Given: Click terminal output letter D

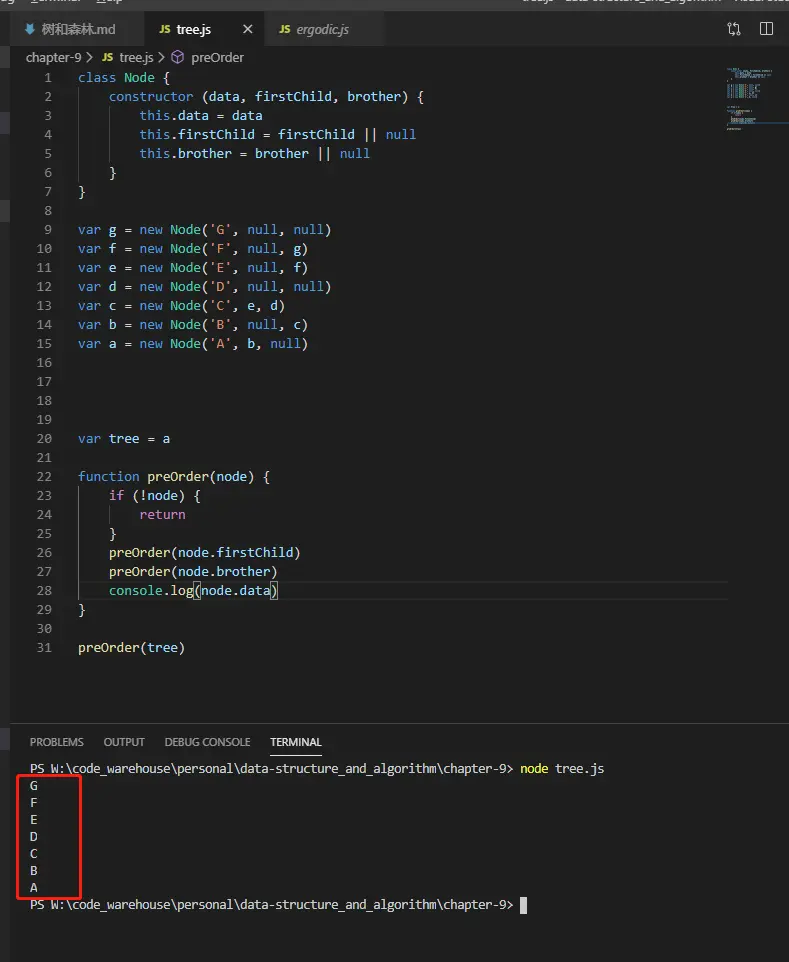Looking at the screenshot, I should (x=34, y=836).
